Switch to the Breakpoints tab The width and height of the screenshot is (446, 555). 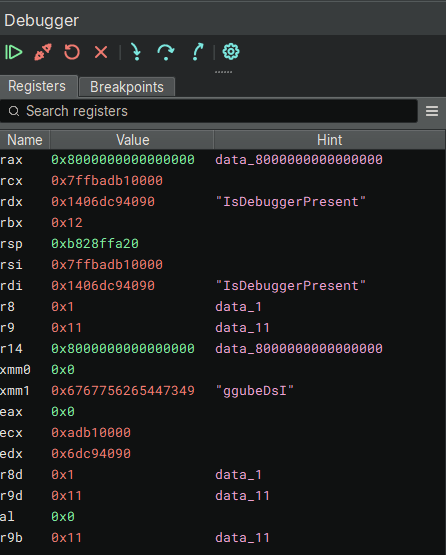pyautogui.click(x=127, y=87)
